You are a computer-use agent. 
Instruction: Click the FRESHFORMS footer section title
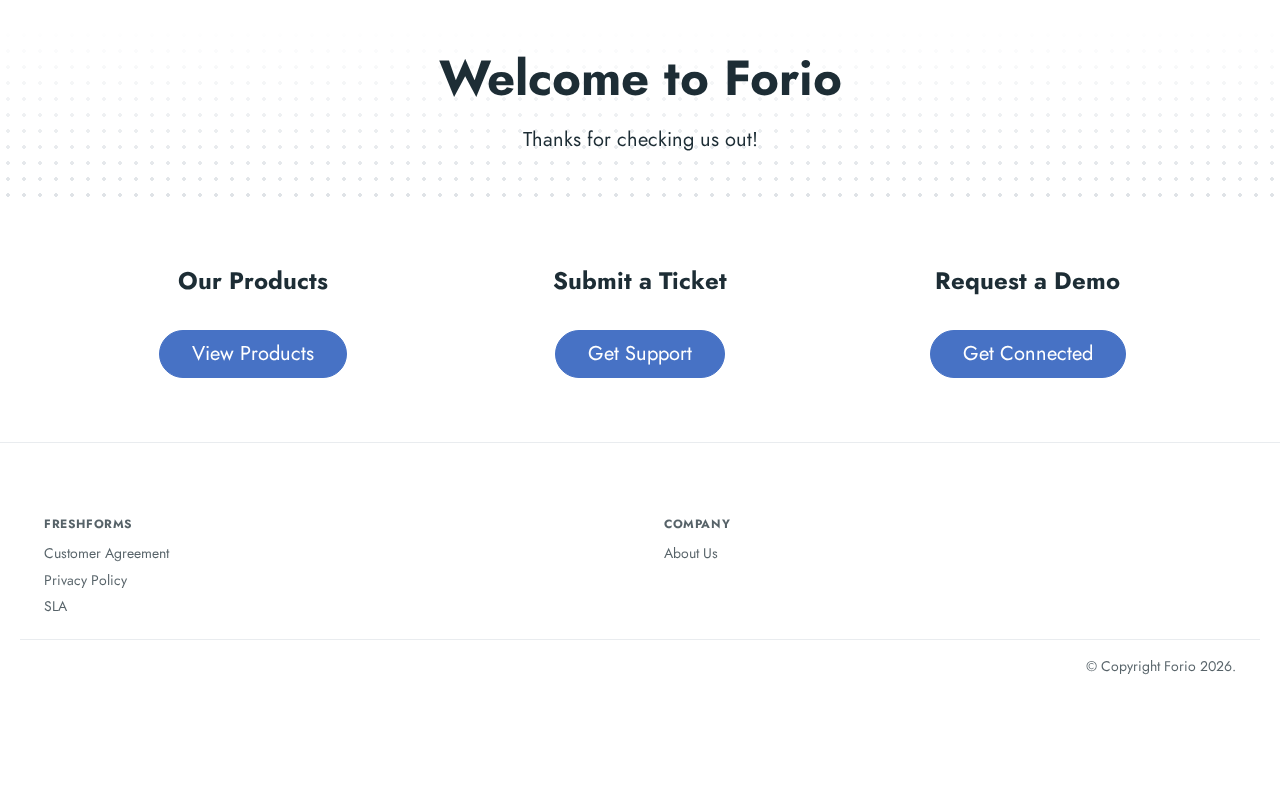[88, 524]
